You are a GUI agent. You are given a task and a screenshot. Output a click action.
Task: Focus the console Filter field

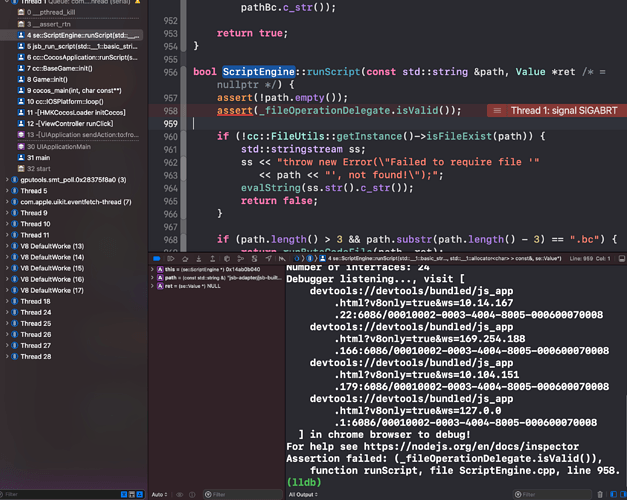[x=552, y=495]
